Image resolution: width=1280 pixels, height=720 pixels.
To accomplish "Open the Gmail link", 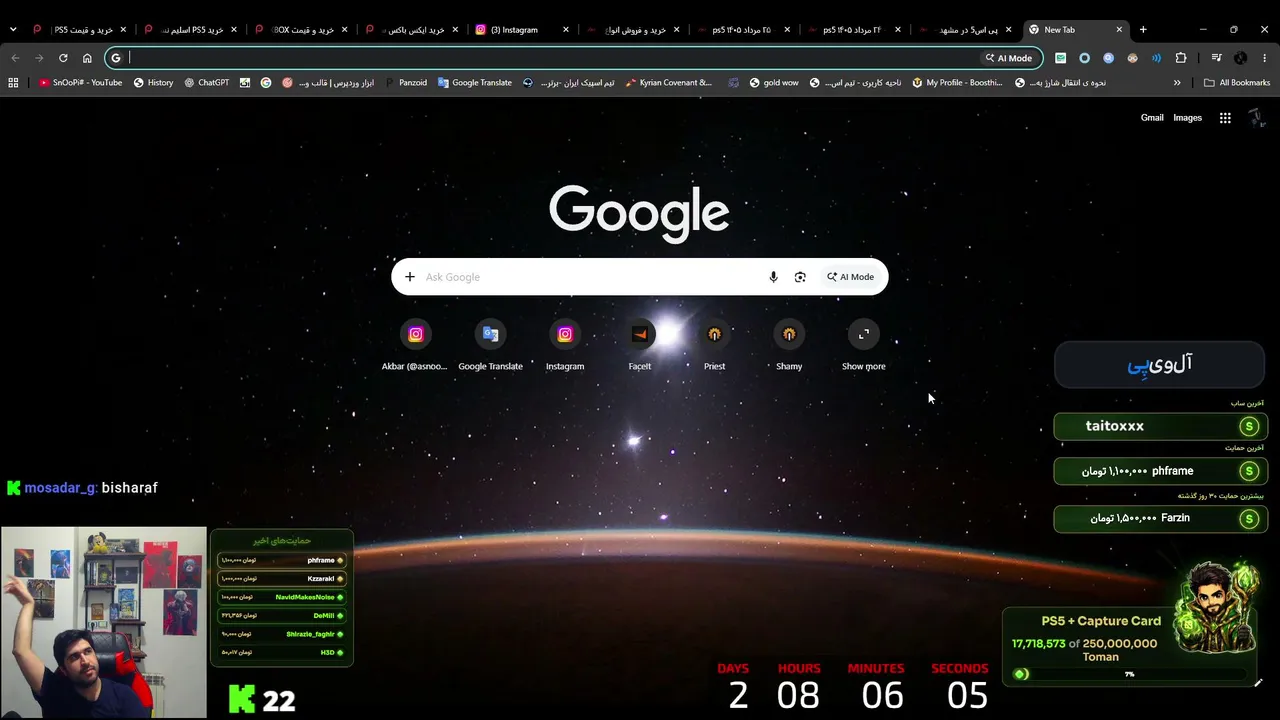I will click(1152, 118).
